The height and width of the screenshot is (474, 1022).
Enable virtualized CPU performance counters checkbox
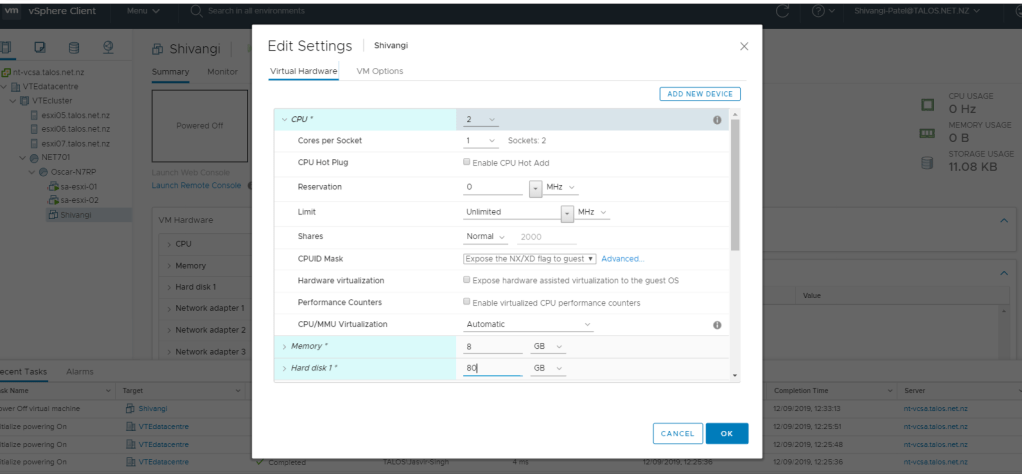(x=467, y=302)
